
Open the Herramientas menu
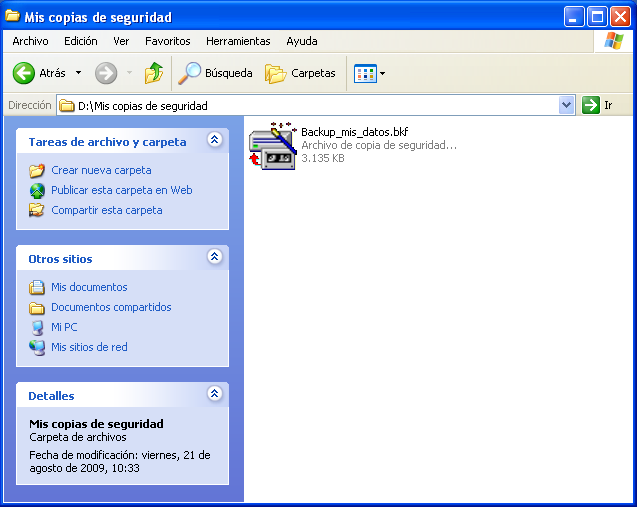coord(238,41)
